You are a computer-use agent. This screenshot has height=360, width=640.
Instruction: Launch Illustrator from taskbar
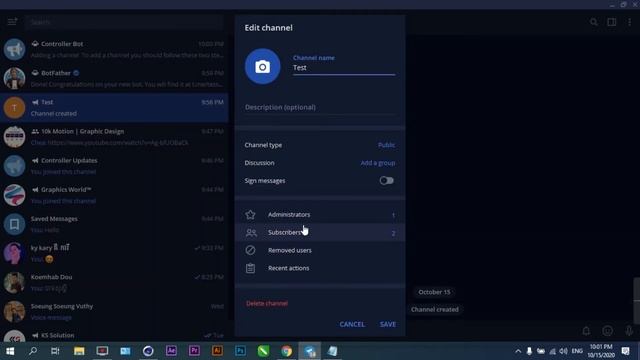(217, 351)
